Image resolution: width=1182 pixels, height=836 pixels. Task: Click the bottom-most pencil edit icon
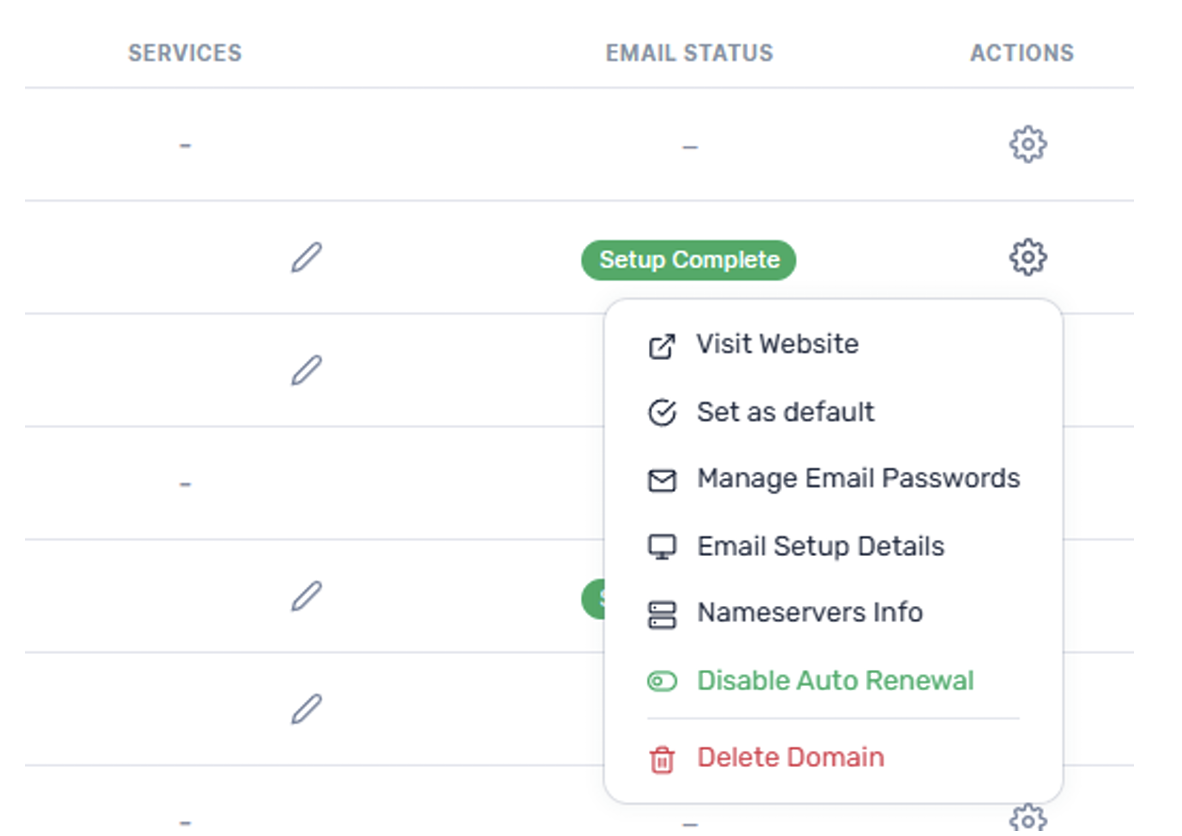[x=307, y=709]
